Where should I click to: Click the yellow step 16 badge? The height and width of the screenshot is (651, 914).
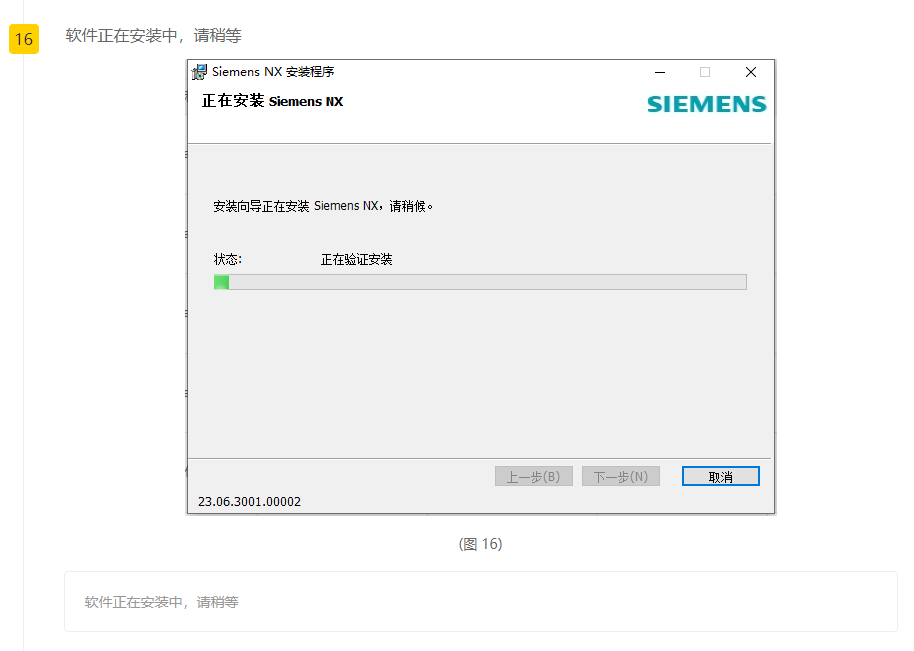coord(24,39)
